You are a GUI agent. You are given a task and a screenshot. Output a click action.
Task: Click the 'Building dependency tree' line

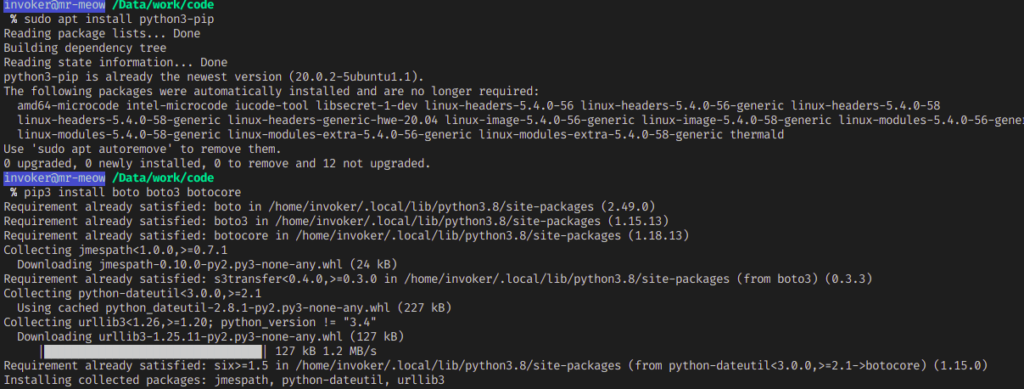(x=85, y=48)
